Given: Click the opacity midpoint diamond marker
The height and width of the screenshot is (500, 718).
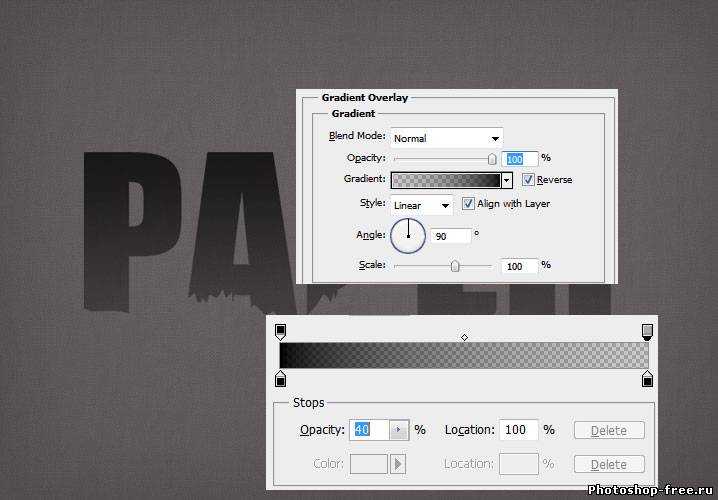Looking at the screenshot, I should 464,338.
